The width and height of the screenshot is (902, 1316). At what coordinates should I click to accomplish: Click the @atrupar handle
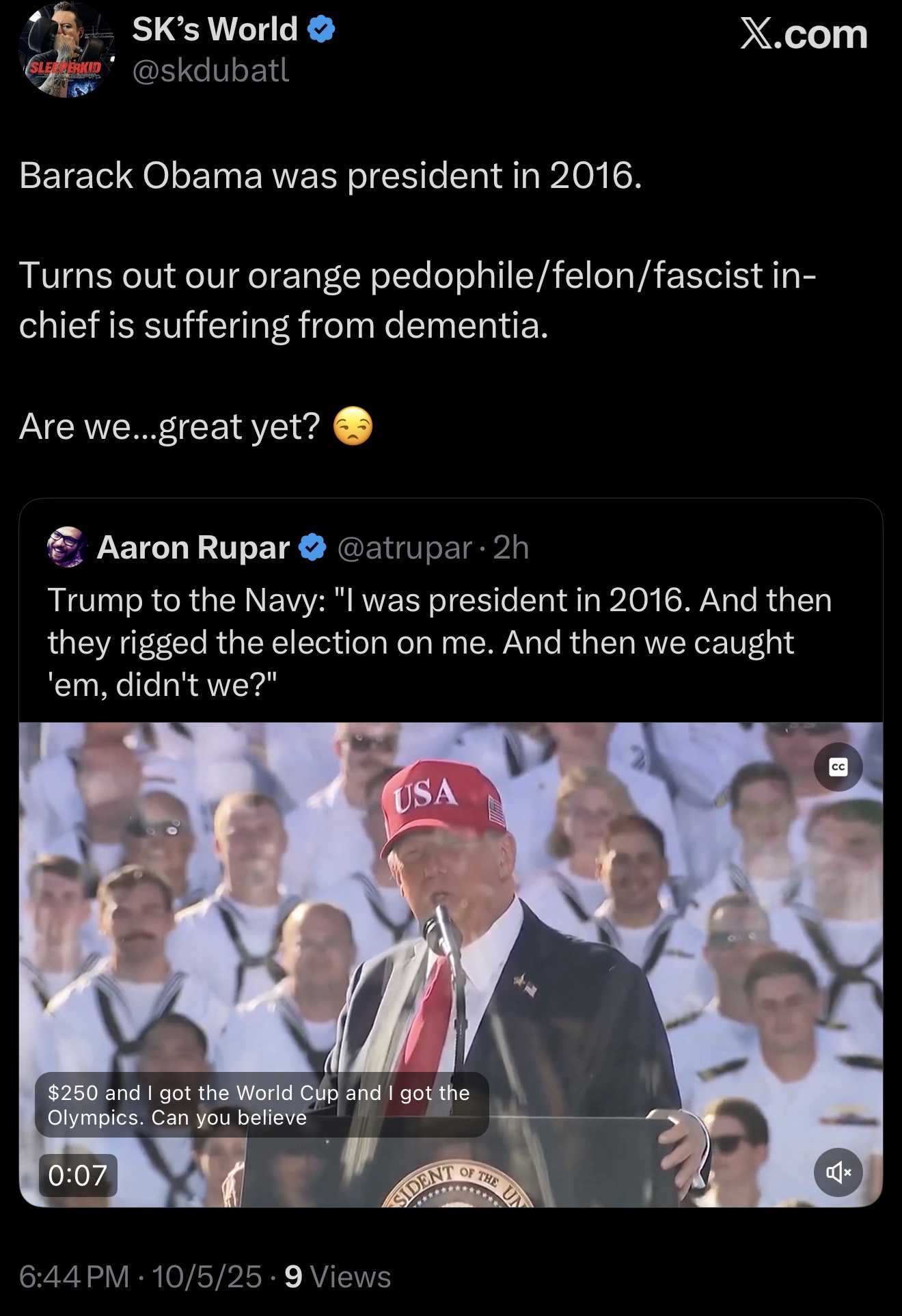pos(405,548)
